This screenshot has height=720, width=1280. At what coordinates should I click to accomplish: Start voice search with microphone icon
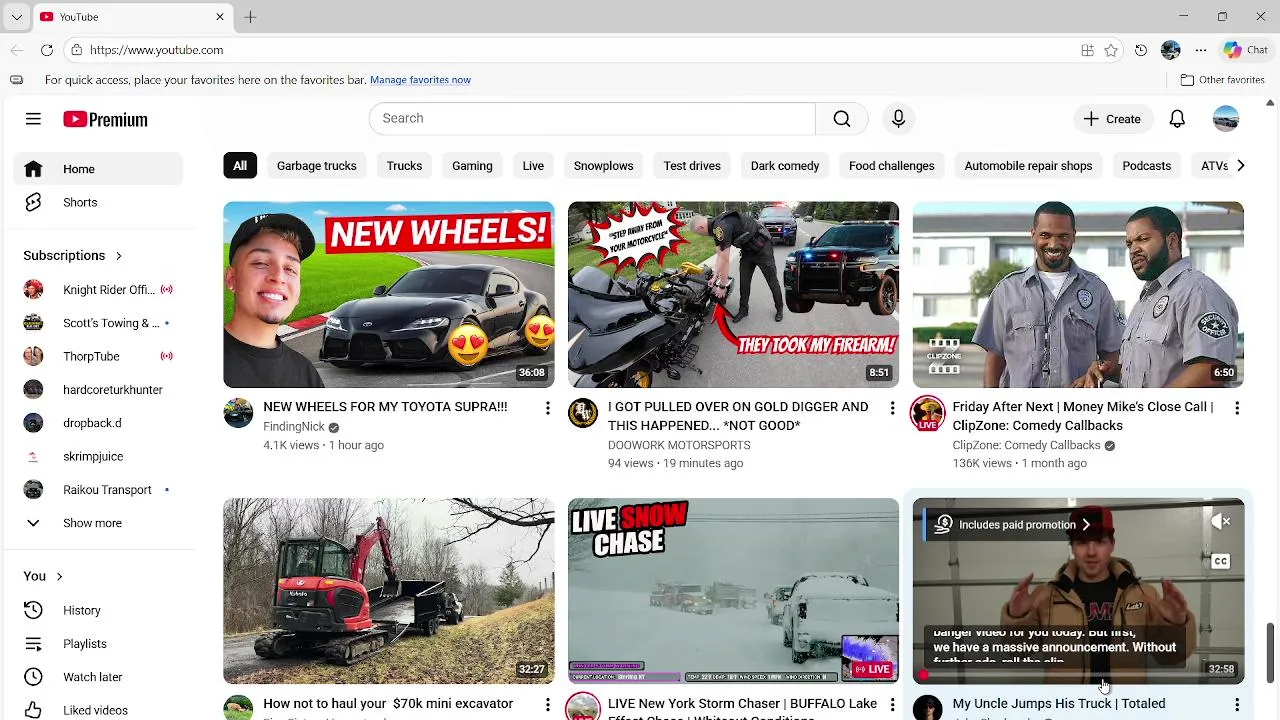pos(898,119)
